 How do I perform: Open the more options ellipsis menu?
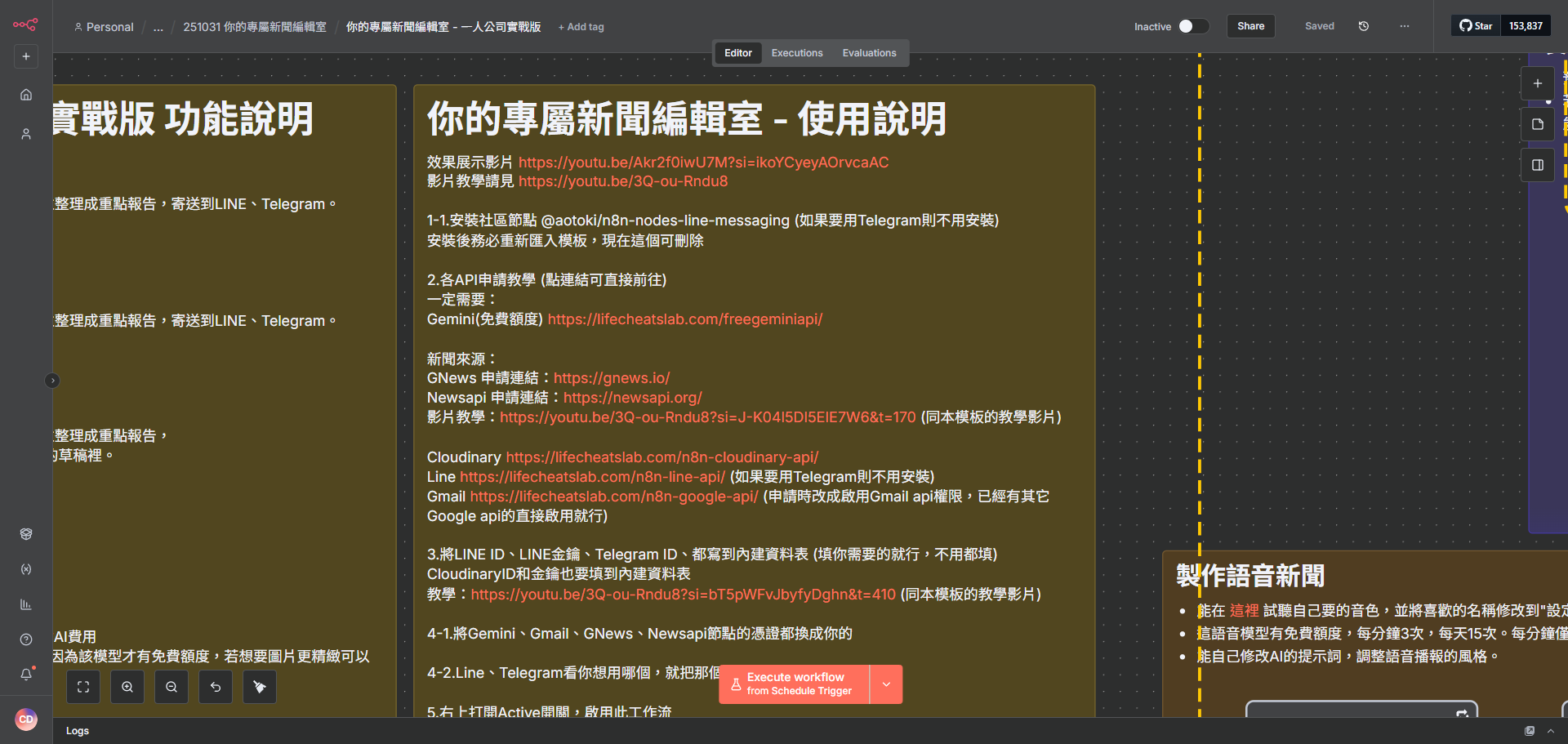(x=1404, y=26)
